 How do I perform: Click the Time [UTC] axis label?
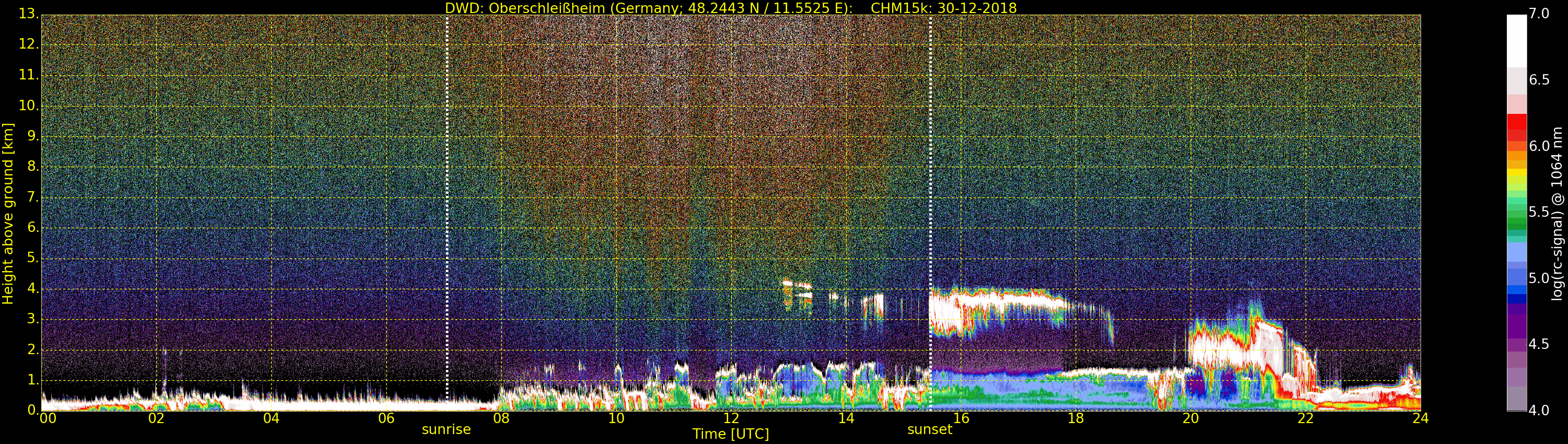click(731, 434)
